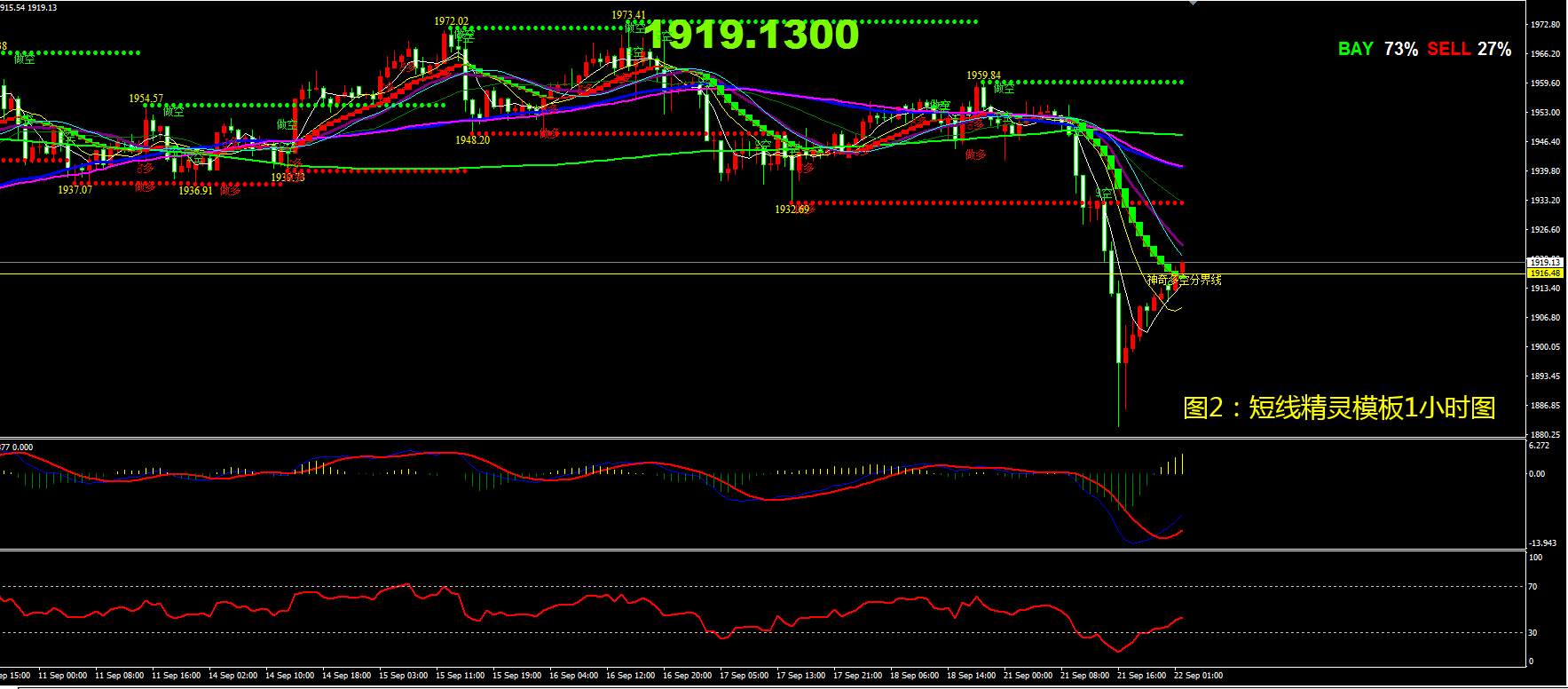This screenshot has width=1568, height=689.
Task: Click the 17 Sep 13:00 time axis label
Action: click(801, 676)
